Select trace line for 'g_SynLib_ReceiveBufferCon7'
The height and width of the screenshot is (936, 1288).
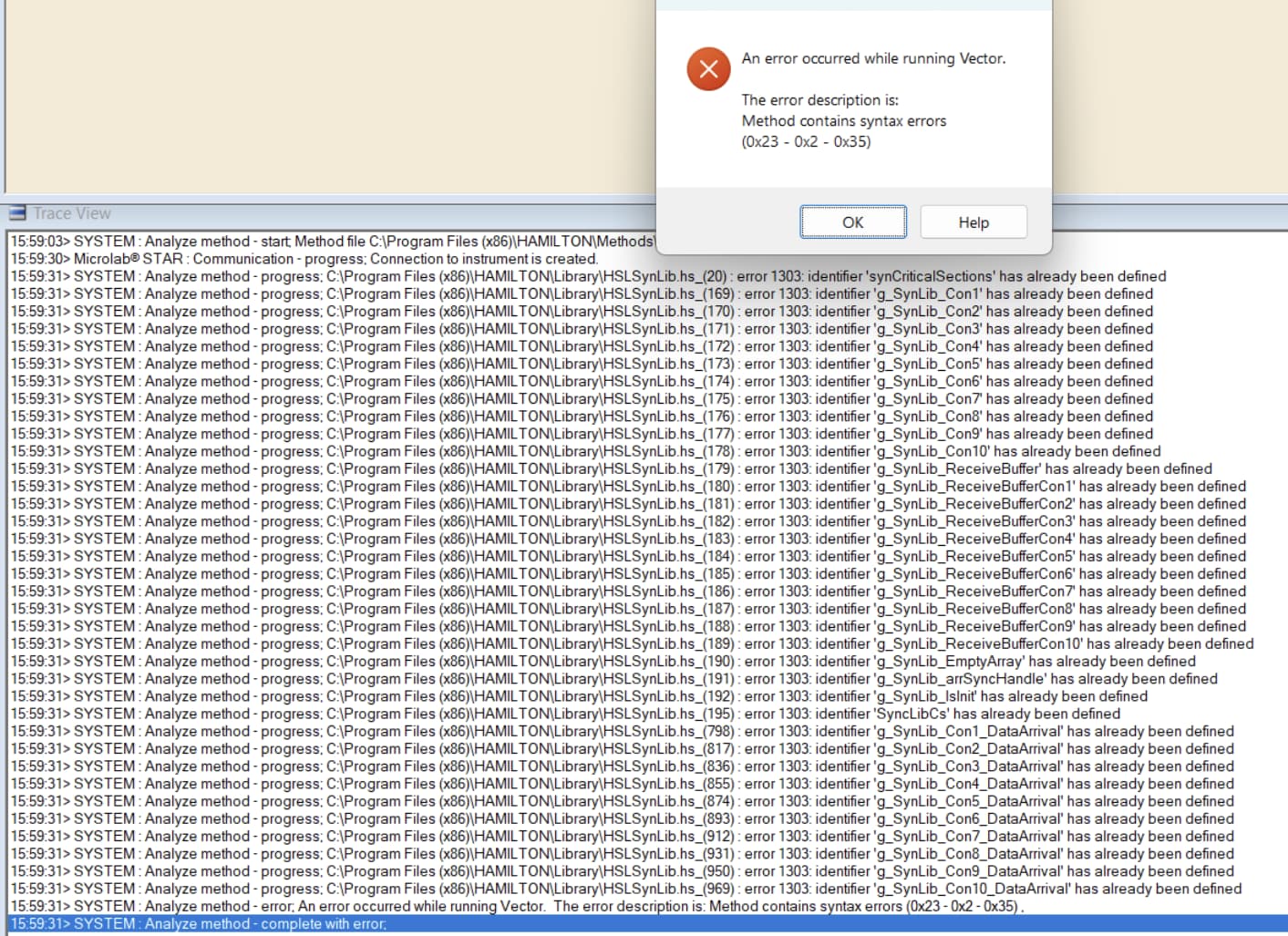tap(628, 591)
